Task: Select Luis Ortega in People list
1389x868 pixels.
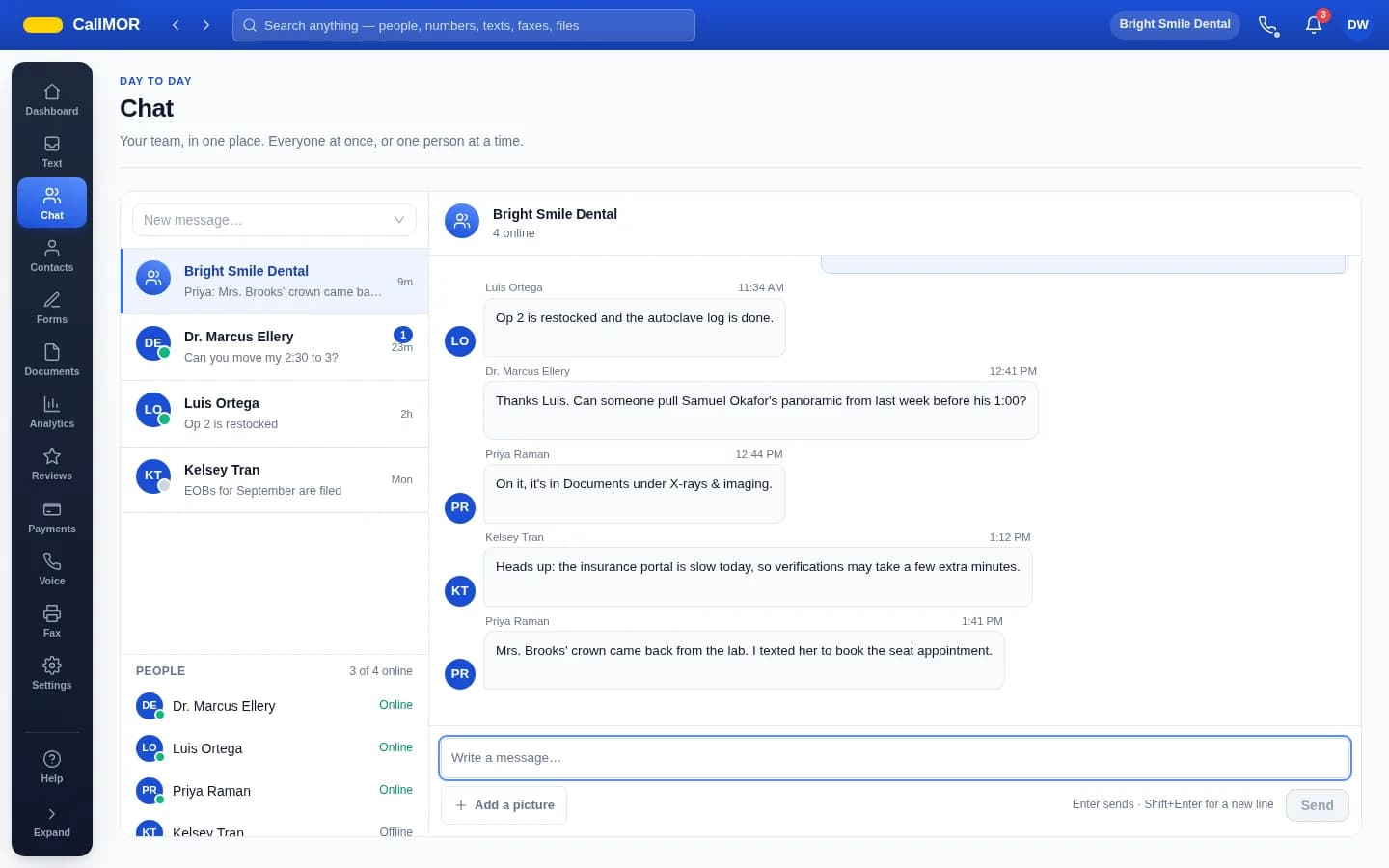Action: tap(274, 748)
